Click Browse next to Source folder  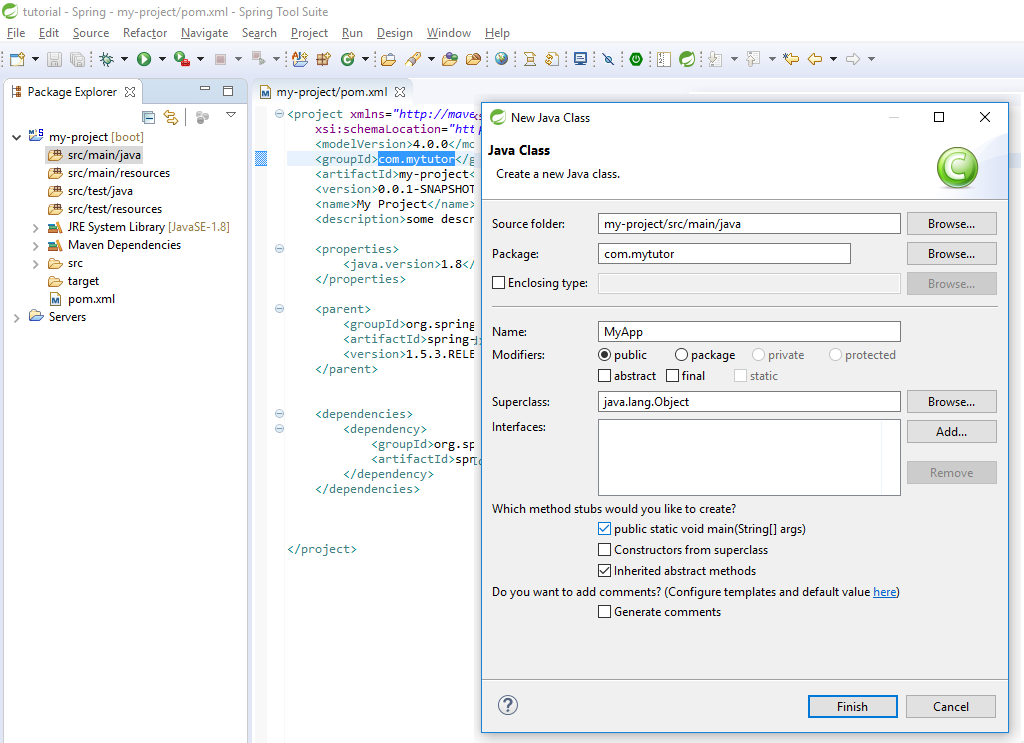click(x=952, y=224)
